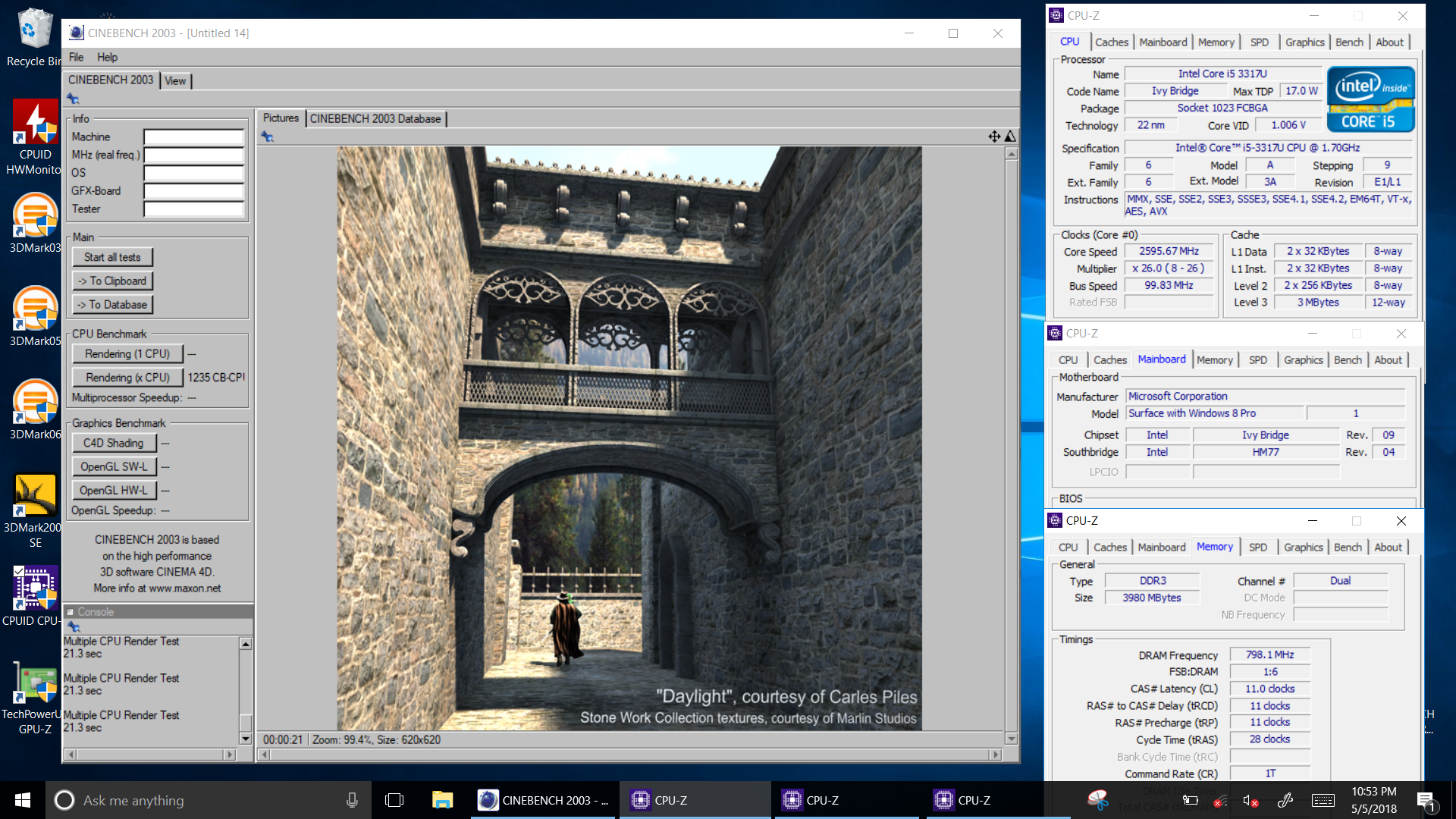Run the OpenGL SW-L test
Viewport: 1456px width, 819px height.
(x=114, y=466)
